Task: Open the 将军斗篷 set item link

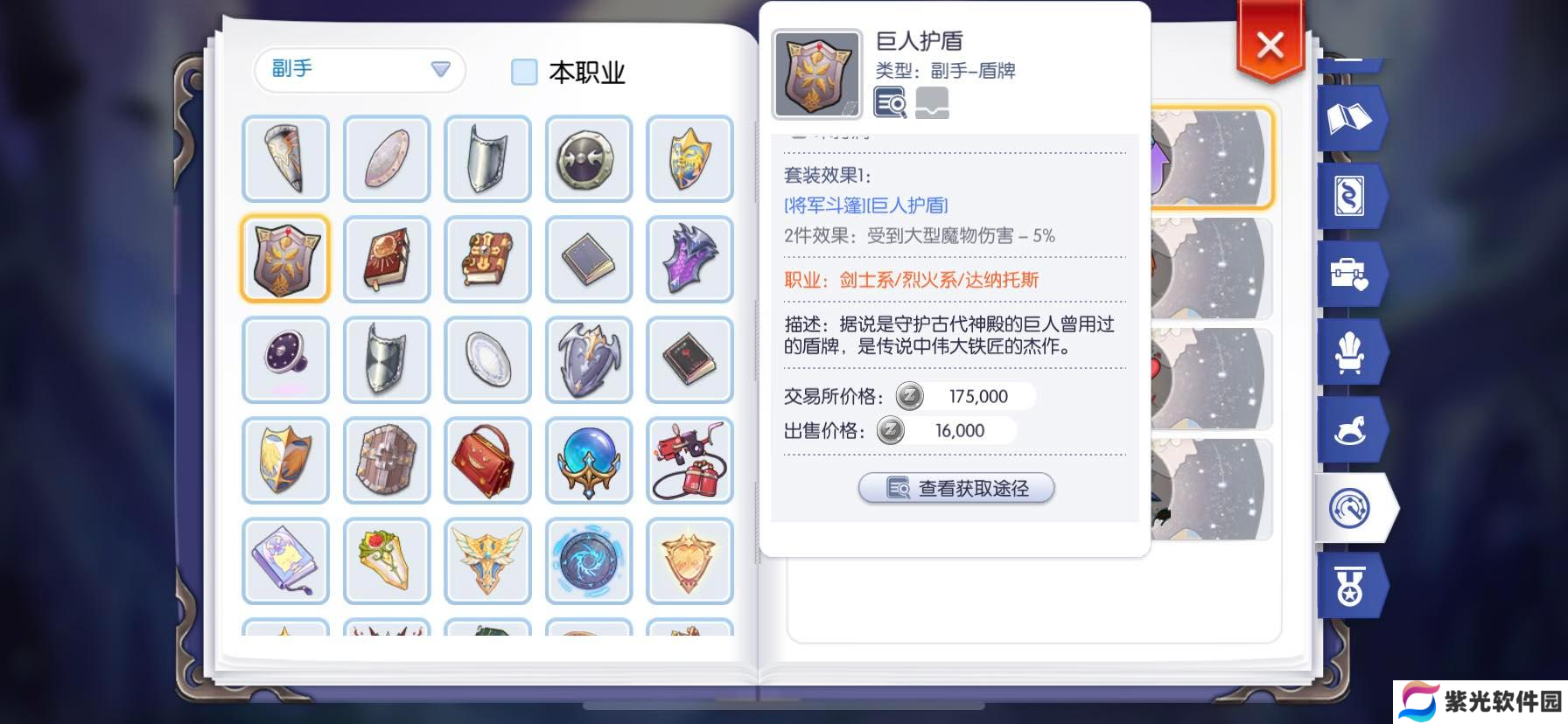Action: [x=826, y=205]
